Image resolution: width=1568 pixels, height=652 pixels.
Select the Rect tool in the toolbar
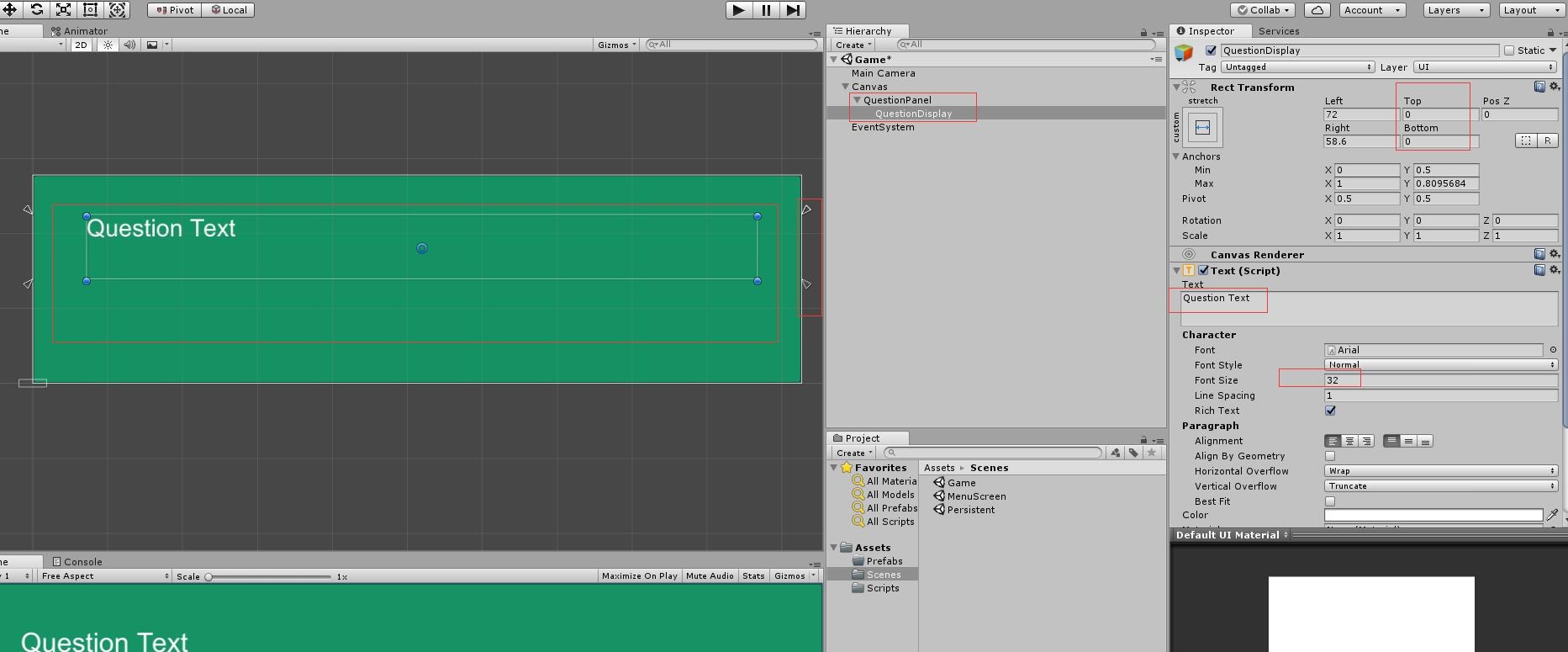point(91,10)
